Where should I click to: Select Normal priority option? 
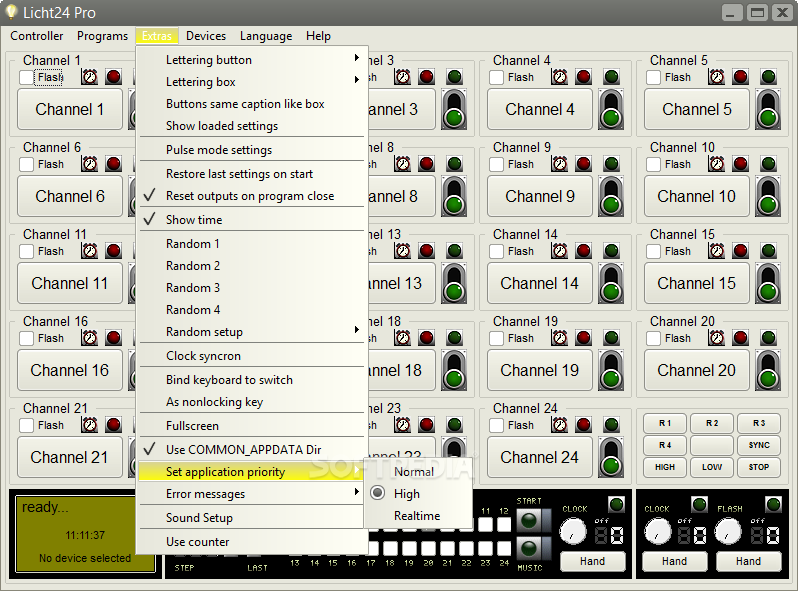[x=418, y=472]
